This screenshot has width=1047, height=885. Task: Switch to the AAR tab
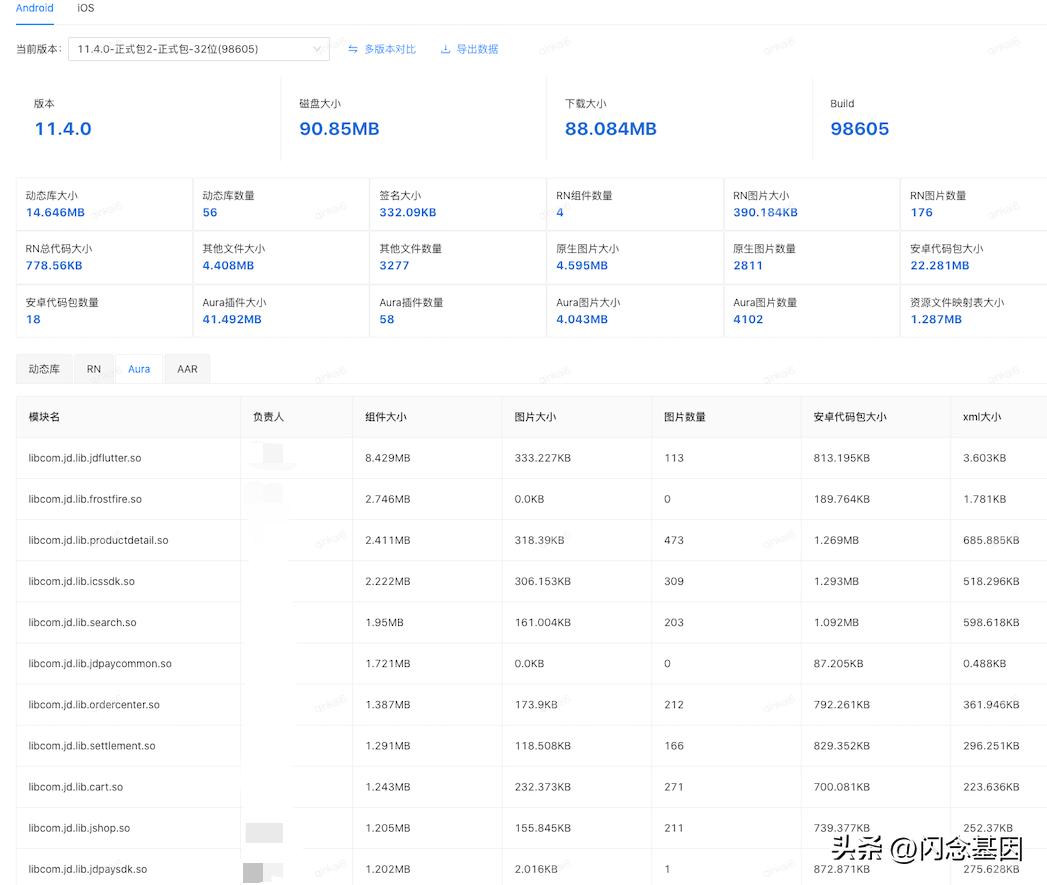(187, 368)
